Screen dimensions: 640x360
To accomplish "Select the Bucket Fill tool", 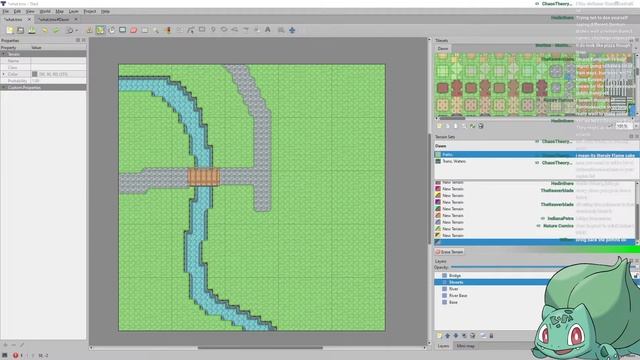I will tap(111, 30).
